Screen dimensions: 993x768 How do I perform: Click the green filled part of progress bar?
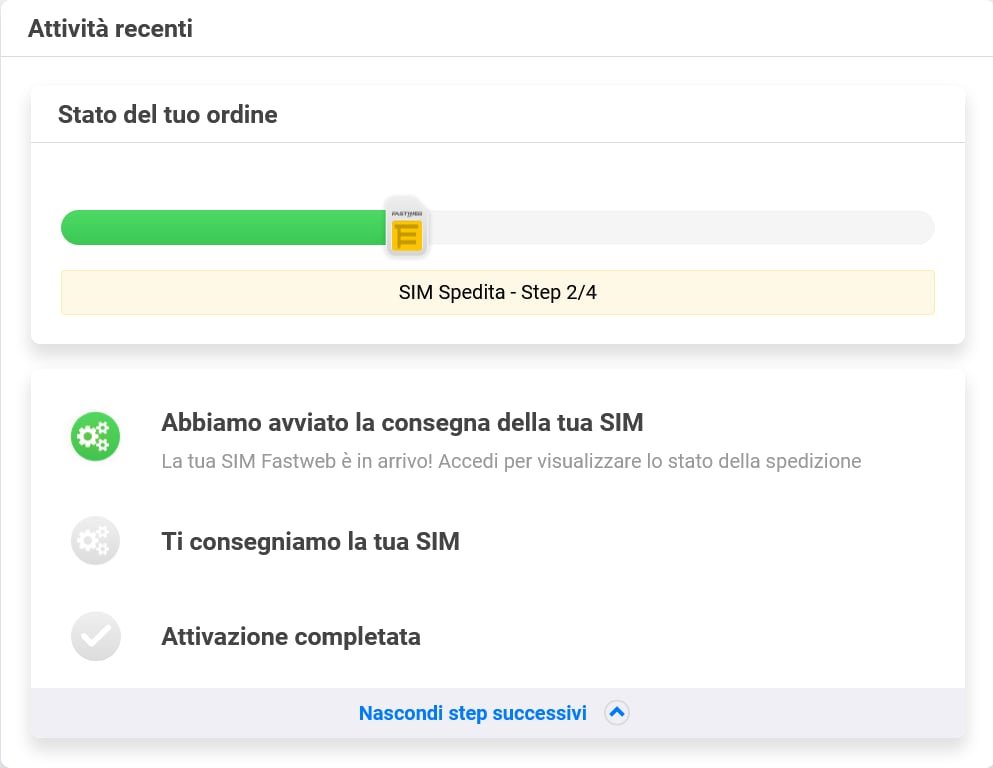[x=223, y=227]
